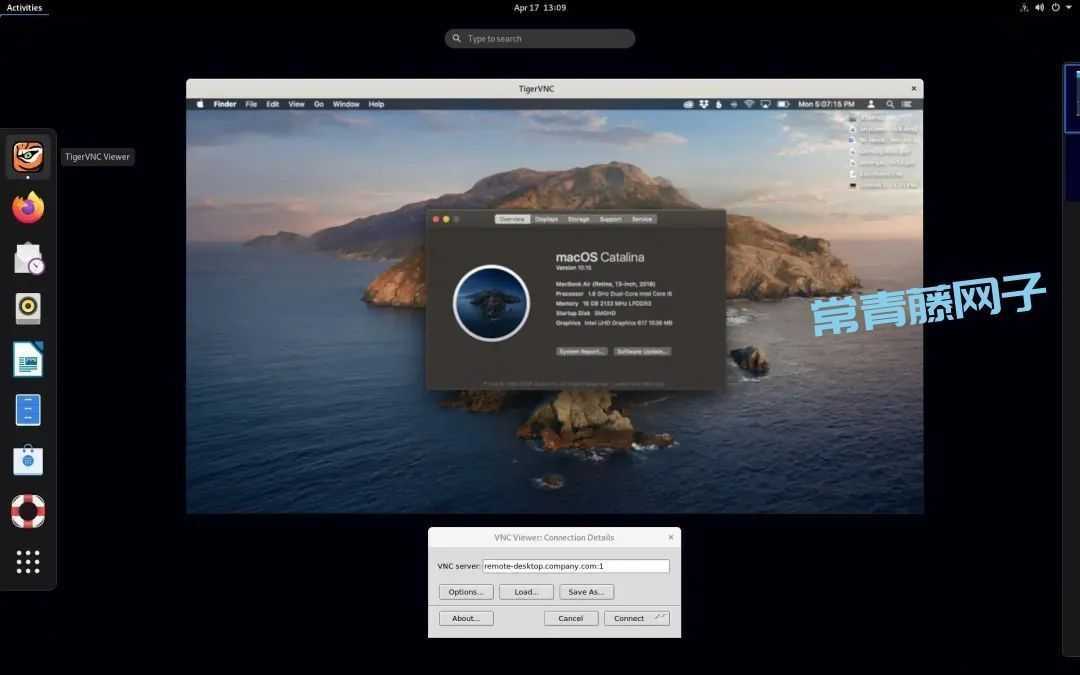Image resolution: width=1080 pixels, height=675 pixels.
Task: Select the second workspace thumbnail on the right
Action: [x=1072, y=168]
